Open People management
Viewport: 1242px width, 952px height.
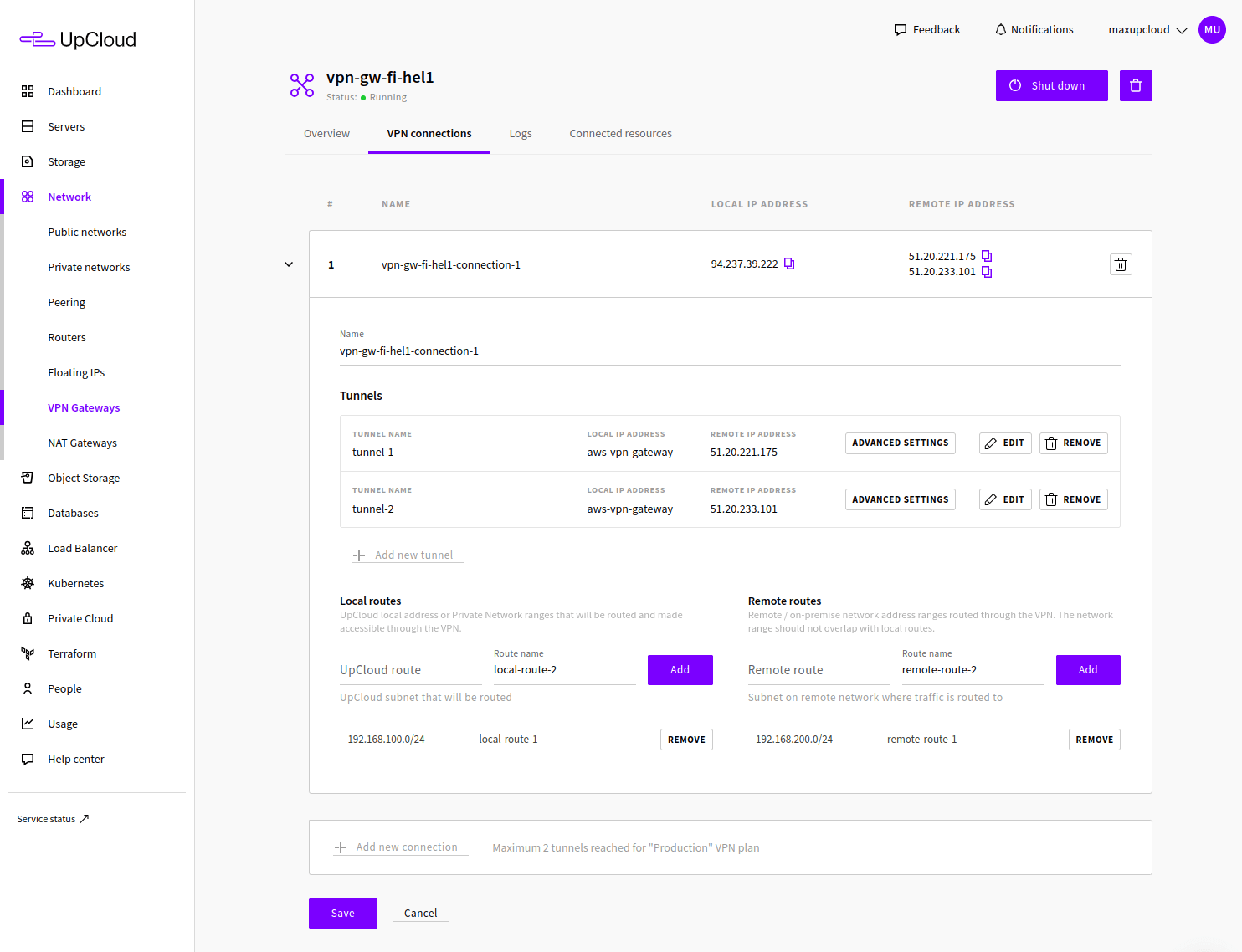[x=64, y=688]
